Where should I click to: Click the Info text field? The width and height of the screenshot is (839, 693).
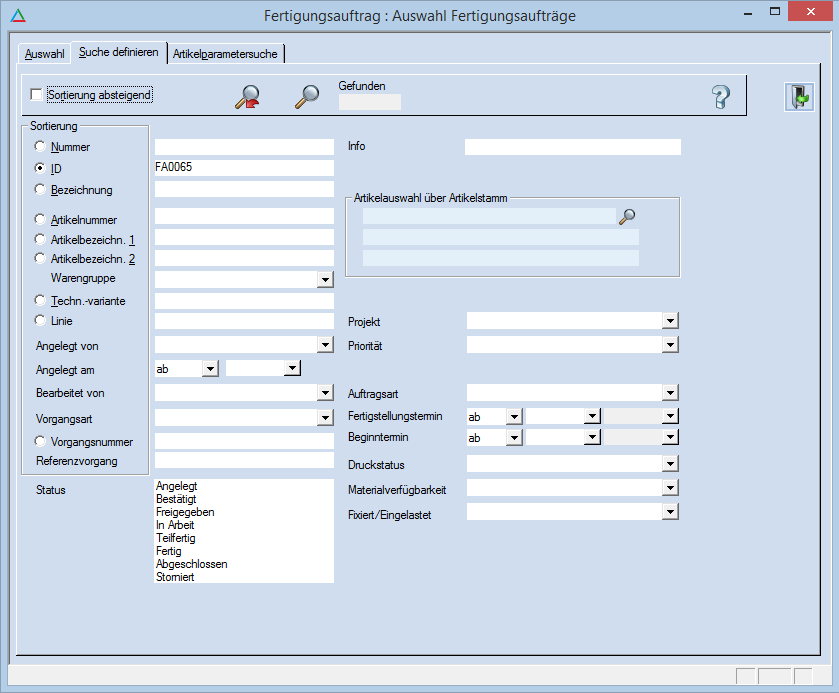point(572,147)
